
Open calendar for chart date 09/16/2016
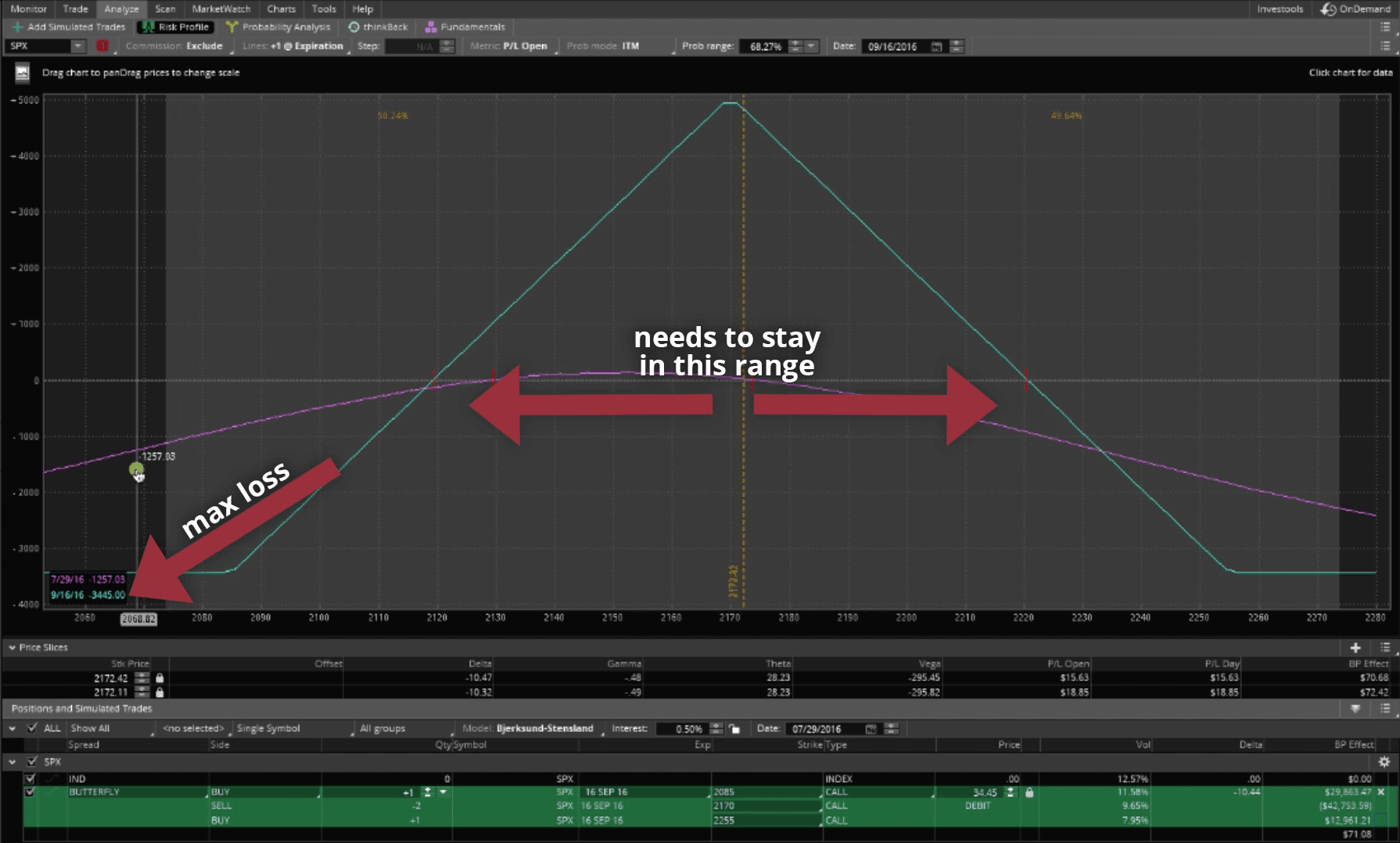click(937, 46)
